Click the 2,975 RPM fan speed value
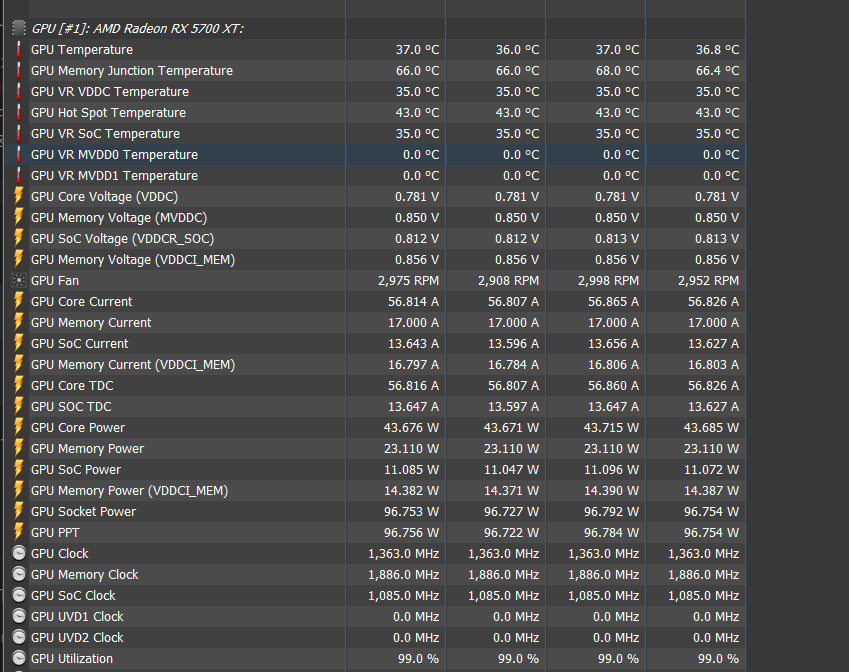849x672 pixels. [408, 281]
